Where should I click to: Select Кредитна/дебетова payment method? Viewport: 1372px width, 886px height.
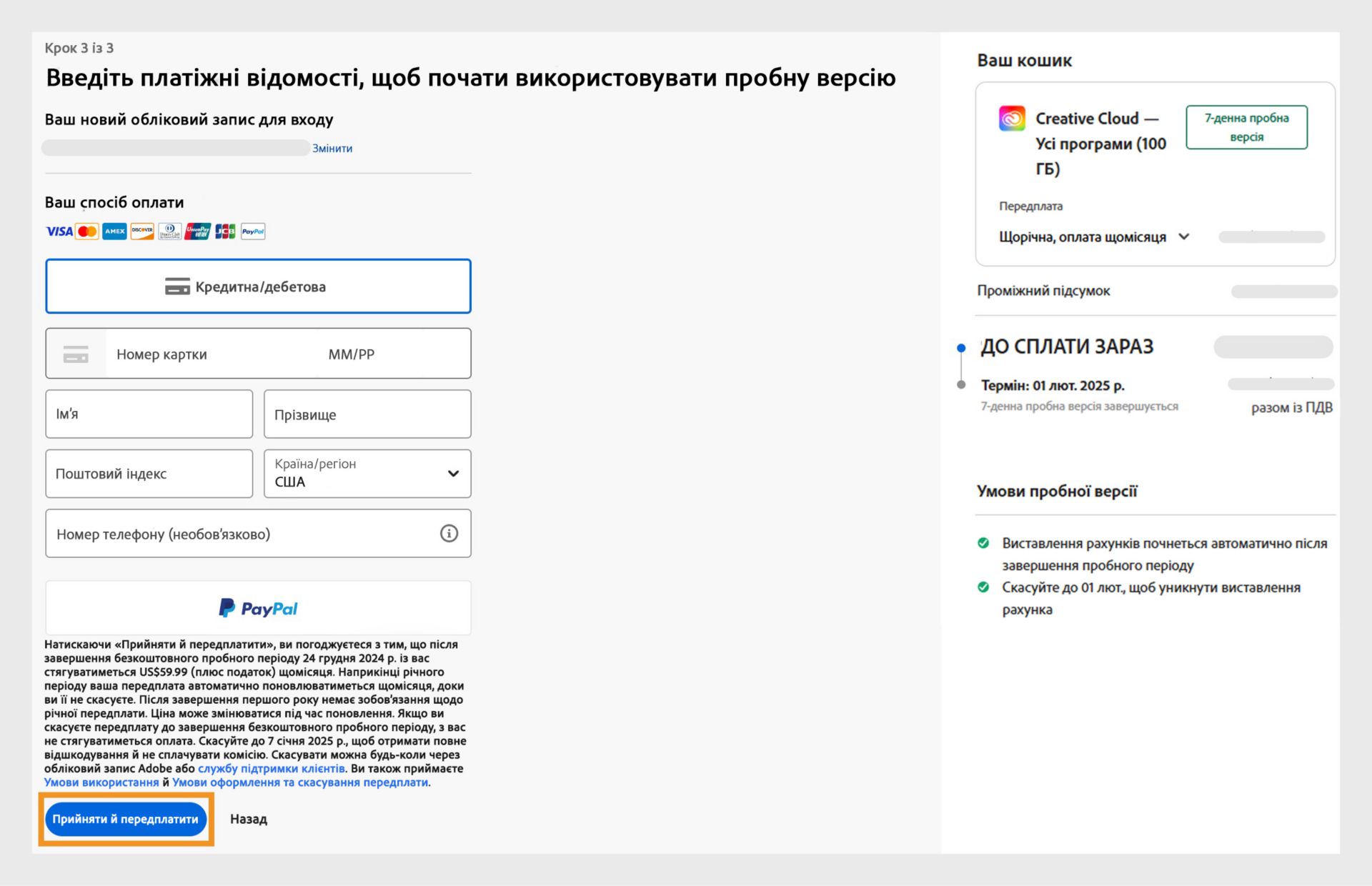click(x=258, y=287)
